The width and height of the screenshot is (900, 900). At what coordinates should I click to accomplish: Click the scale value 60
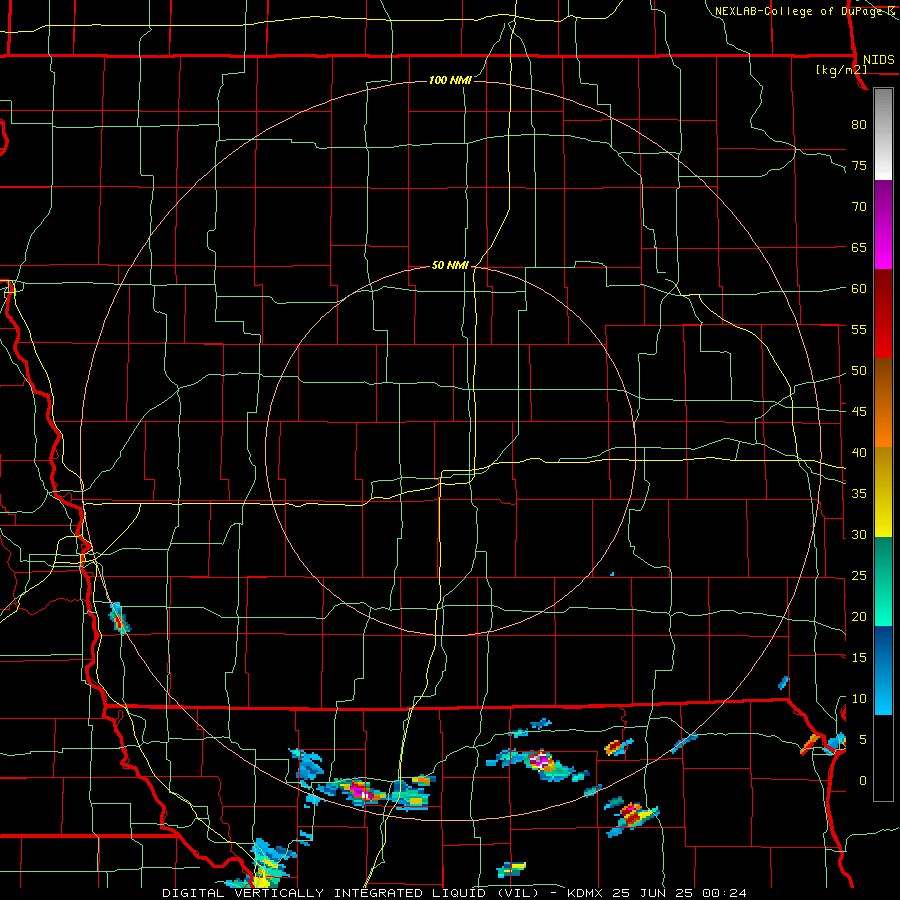point(859,289)
